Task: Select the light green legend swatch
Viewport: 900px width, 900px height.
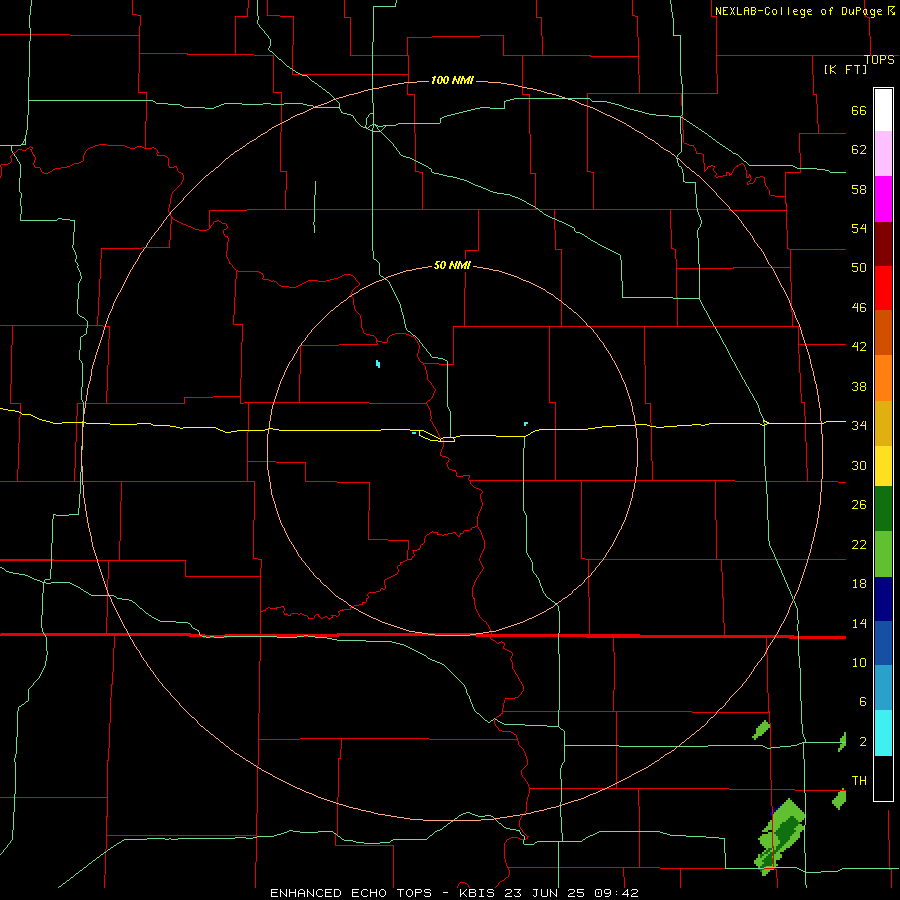Action: (x=883, y=554)
